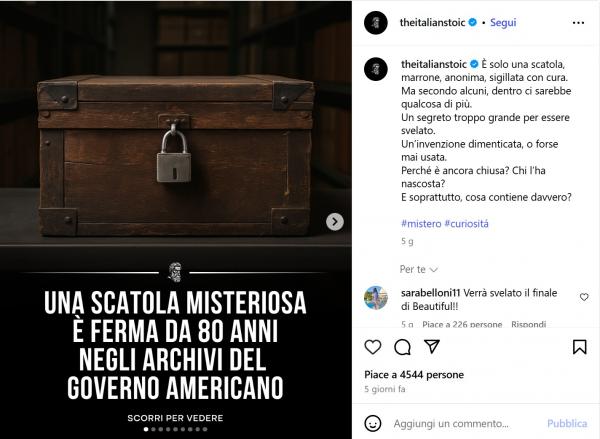The height and width of the screenshot is (439, 600).
Task: Select the second carousel pagination dot
Action: click(x=153, y=429)
